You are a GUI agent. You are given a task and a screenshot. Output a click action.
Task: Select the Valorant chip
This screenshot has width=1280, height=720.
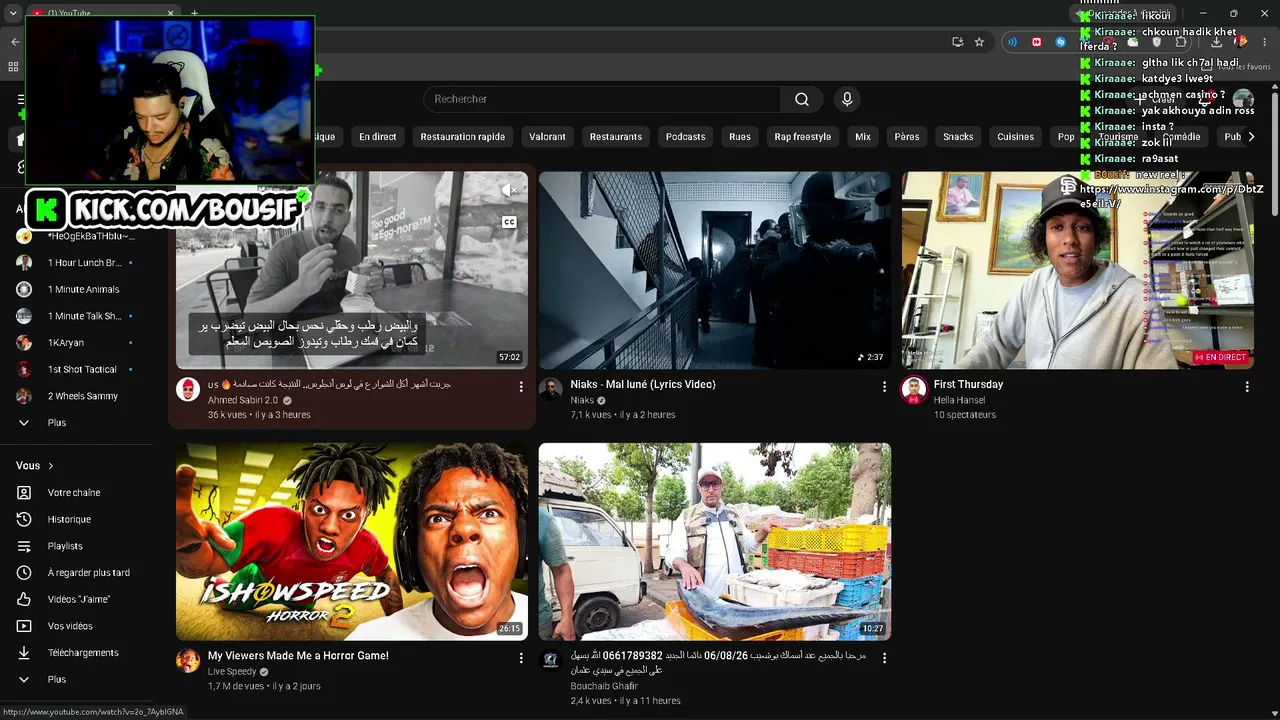(547, 137)
